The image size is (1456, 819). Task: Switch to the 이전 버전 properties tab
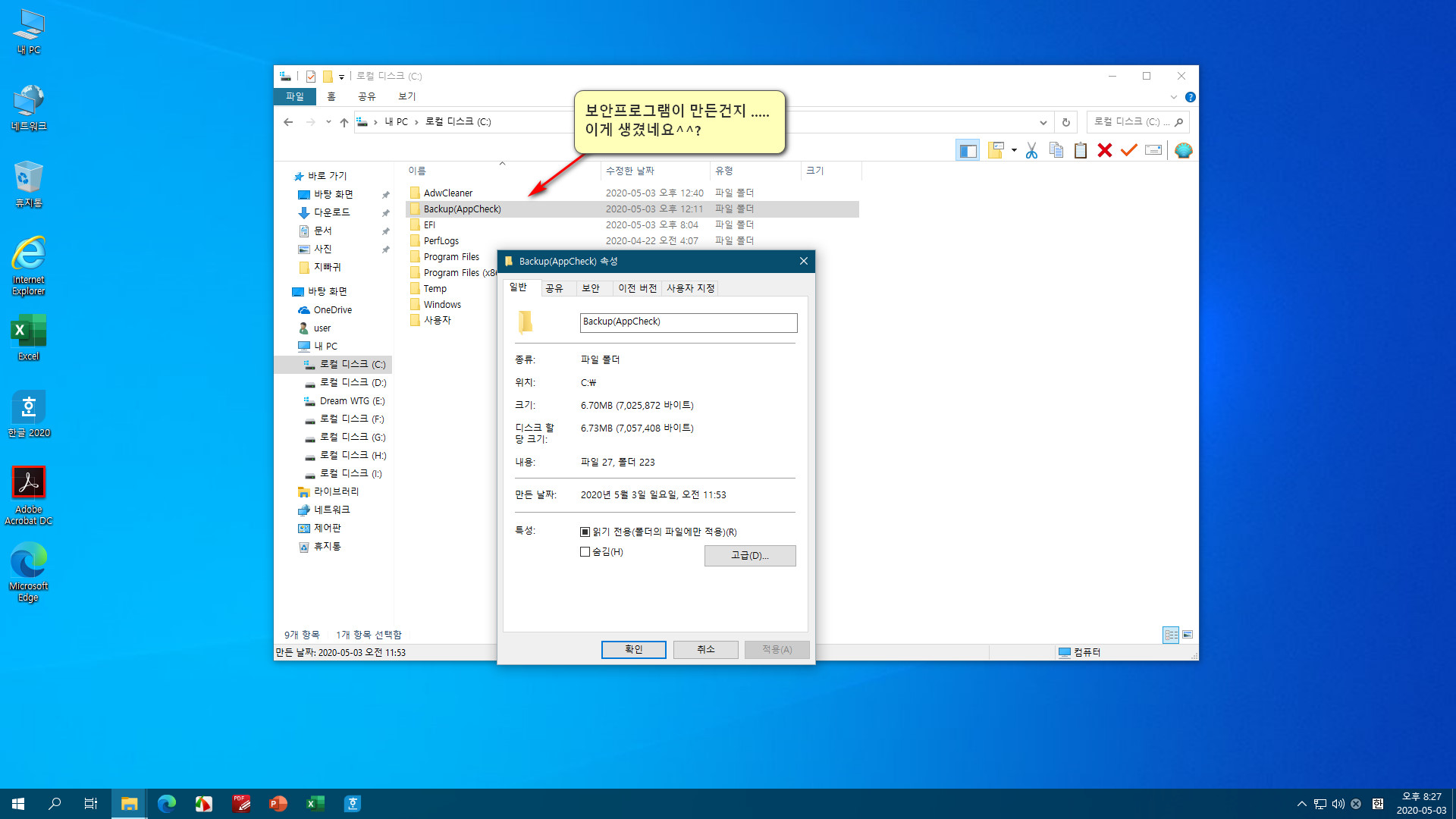638,288
